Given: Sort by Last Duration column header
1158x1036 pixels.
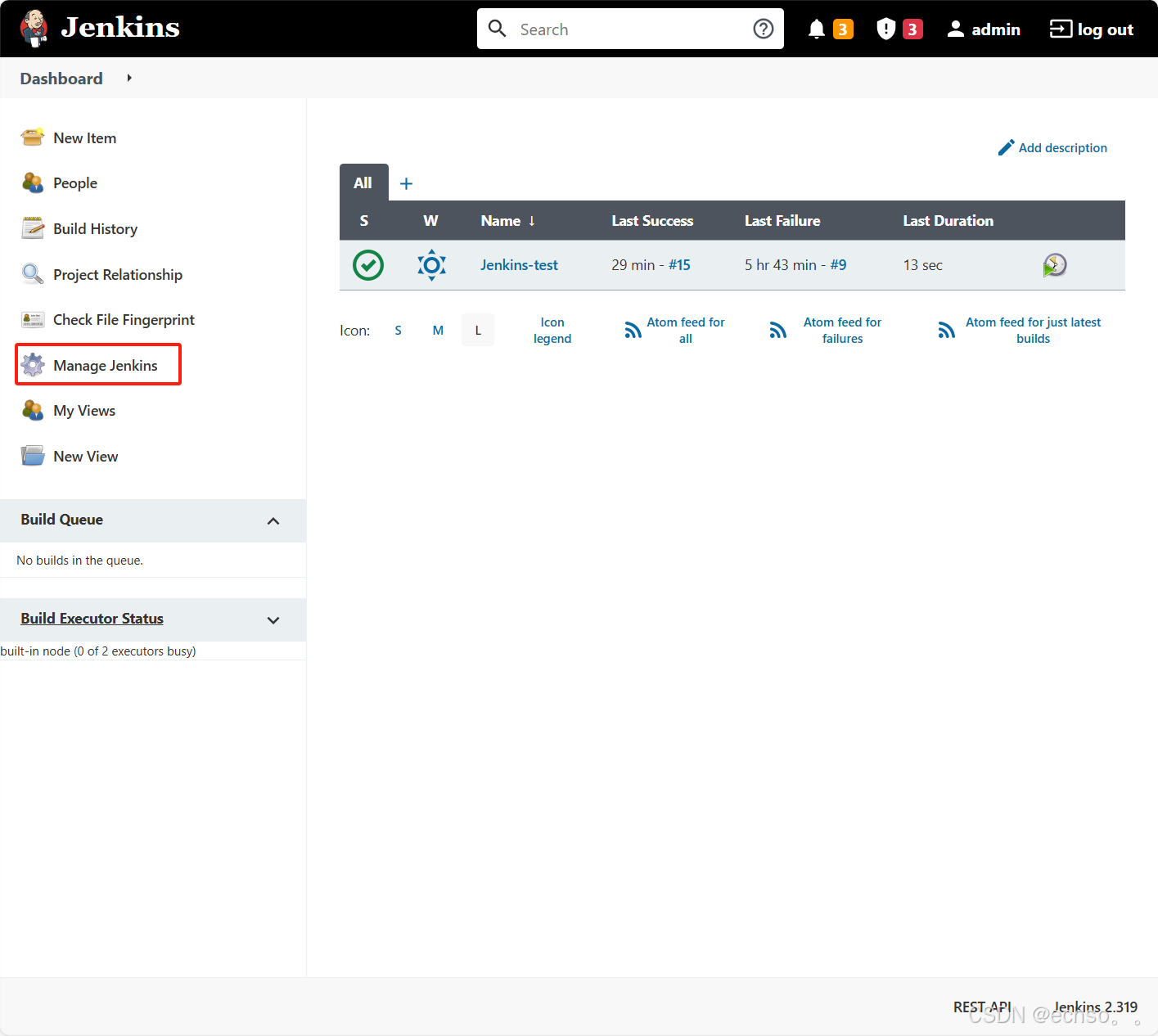Looking at the screenshot, I should point(948,221).
